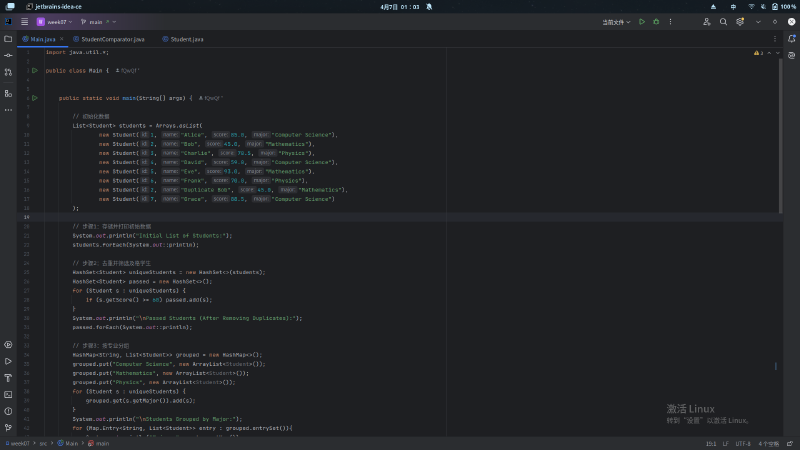Click the import java.util.*; line
Viewport: 800px width, 450px height.
point(77,52)
